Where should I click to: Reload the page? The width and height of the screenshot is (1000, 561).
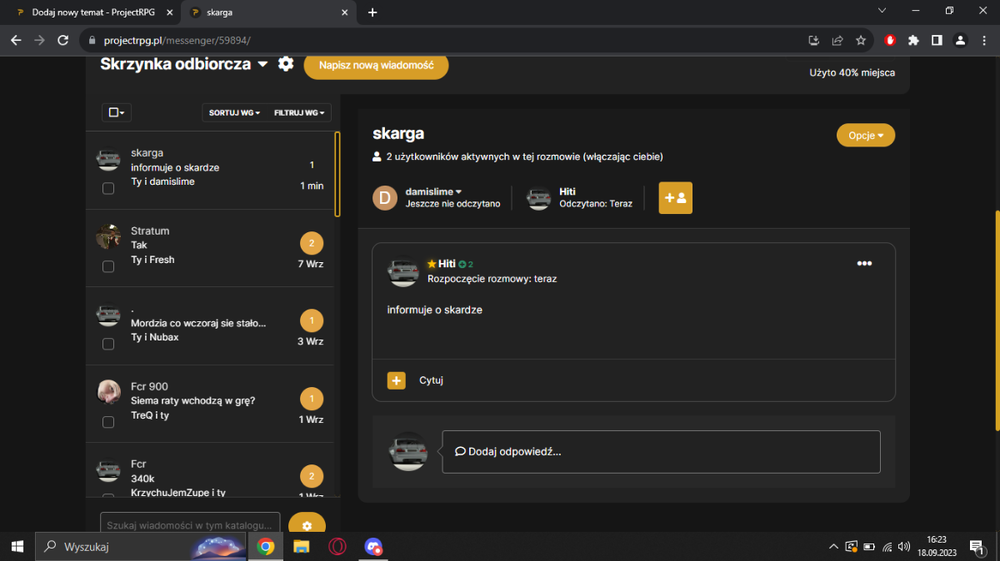click(63, 40)
